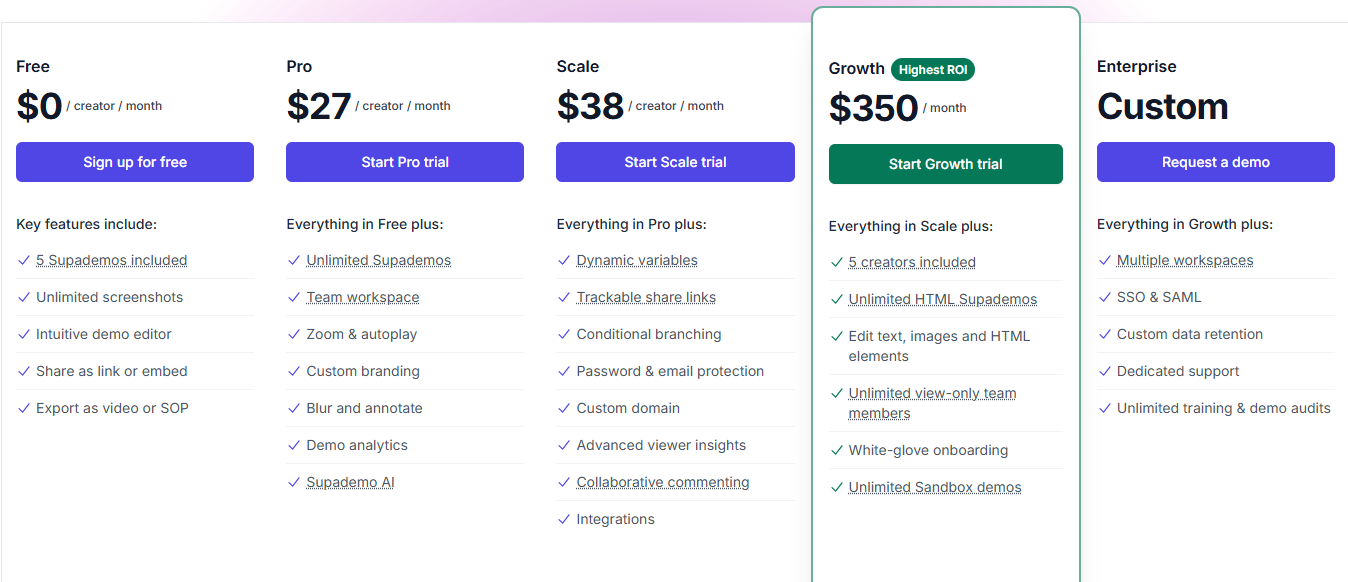
Task: Start the Pro trial
Action: click(x=405, y=162)
